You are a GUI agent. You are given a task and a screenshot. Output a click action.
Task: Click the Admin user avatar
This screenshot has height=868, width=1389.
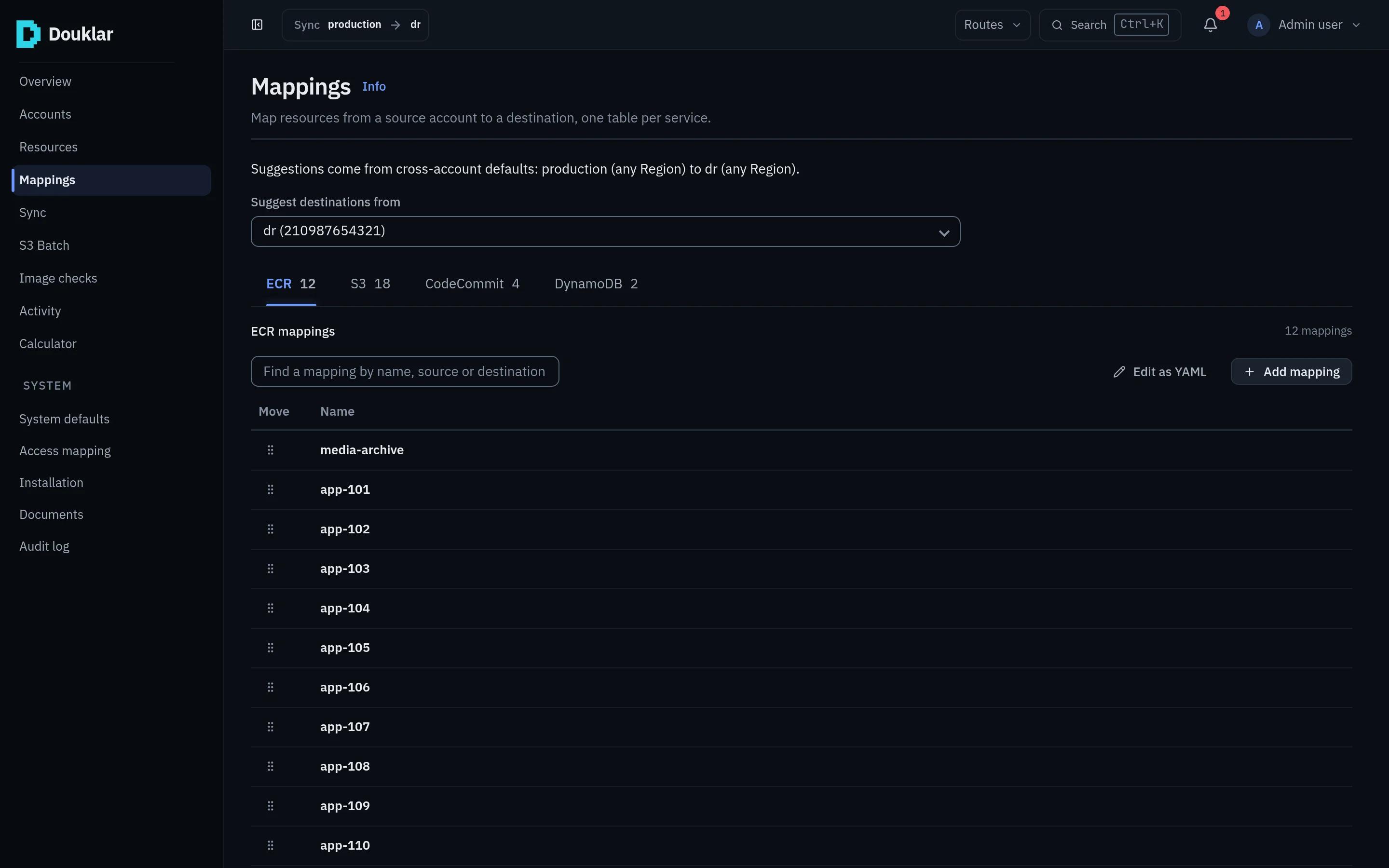[x=1258, y=25]
